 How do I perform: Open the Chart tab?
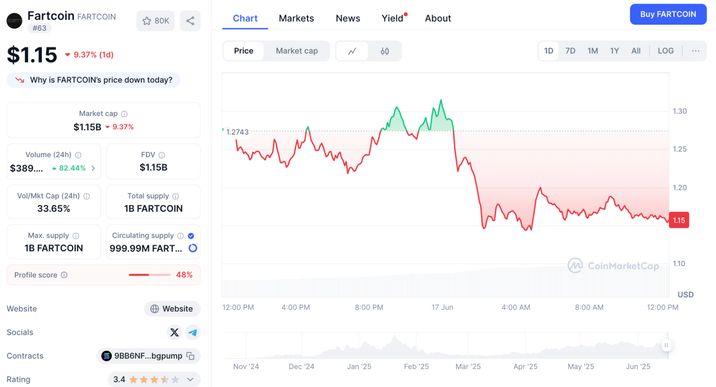coord(245,18)
